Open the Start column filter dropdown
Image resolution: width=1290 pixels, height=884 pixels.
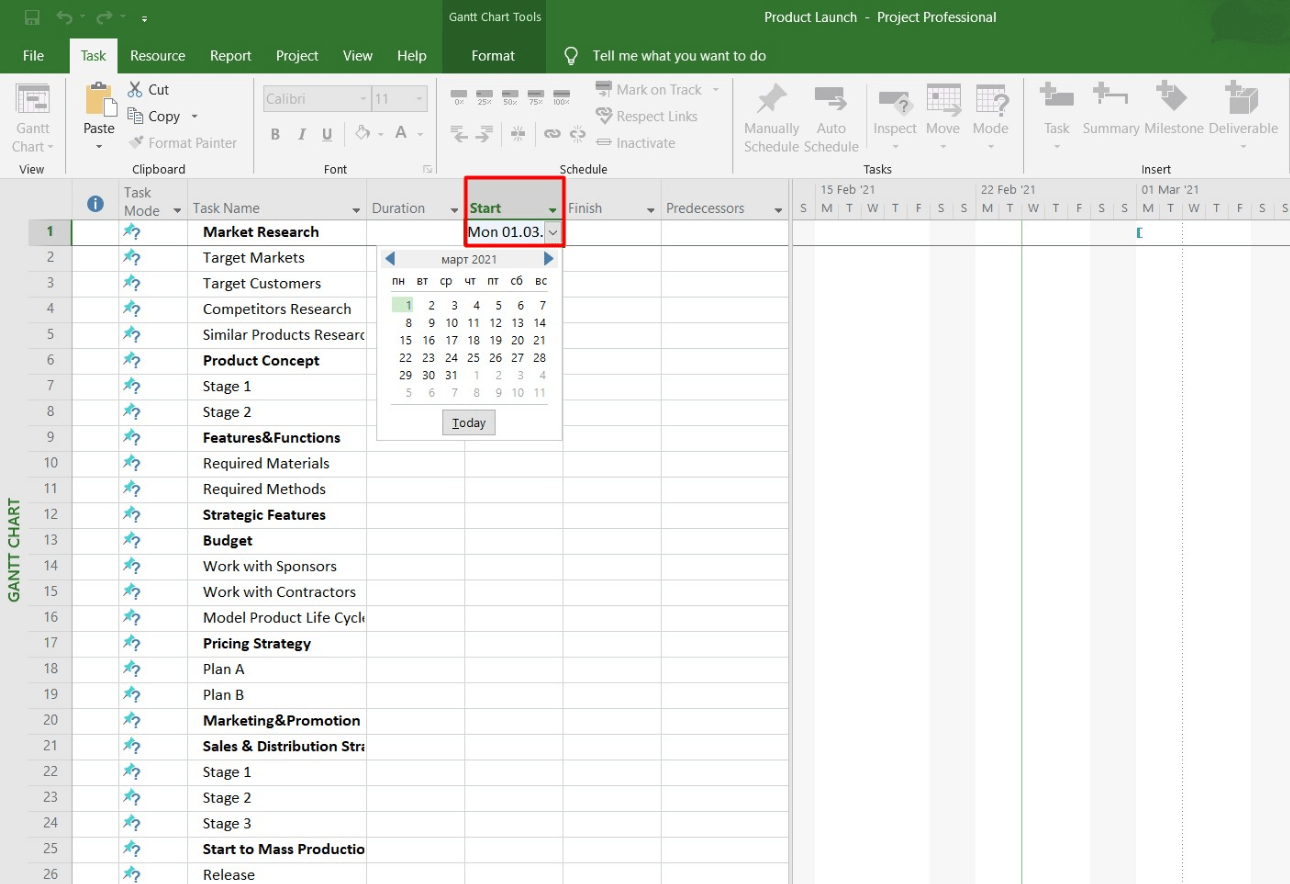click(x=552, y=210)
